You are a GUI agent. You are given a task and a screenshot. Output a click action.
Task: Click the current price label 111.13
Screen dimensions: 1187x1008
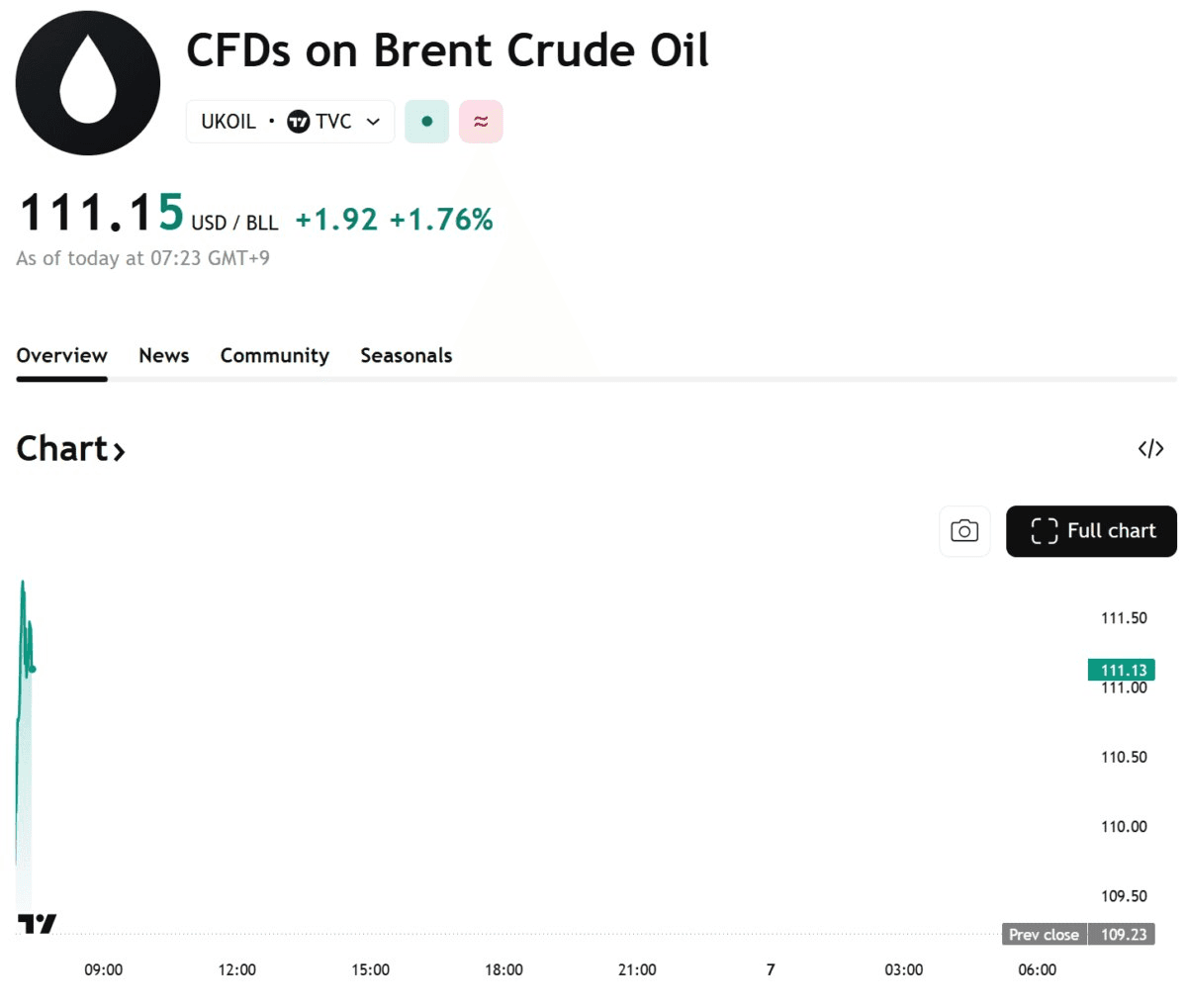(1122, 670)
